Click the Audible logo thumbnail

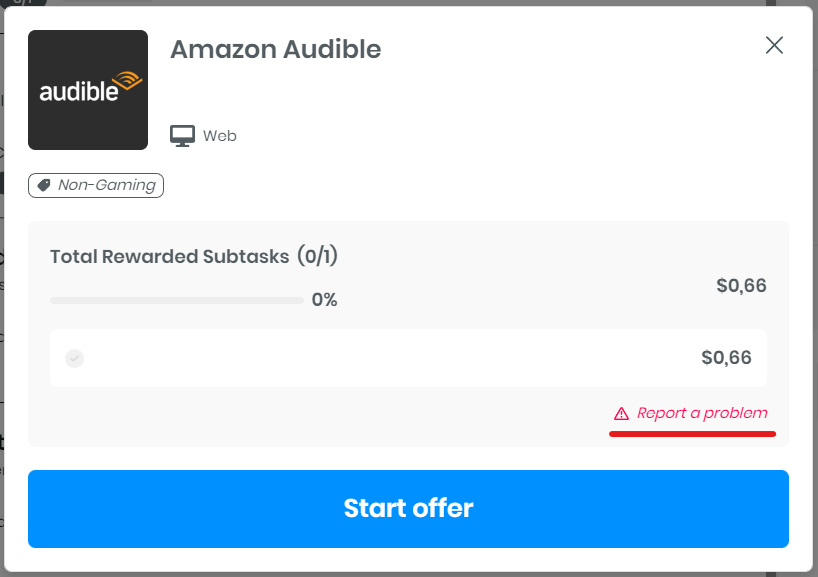88,90
